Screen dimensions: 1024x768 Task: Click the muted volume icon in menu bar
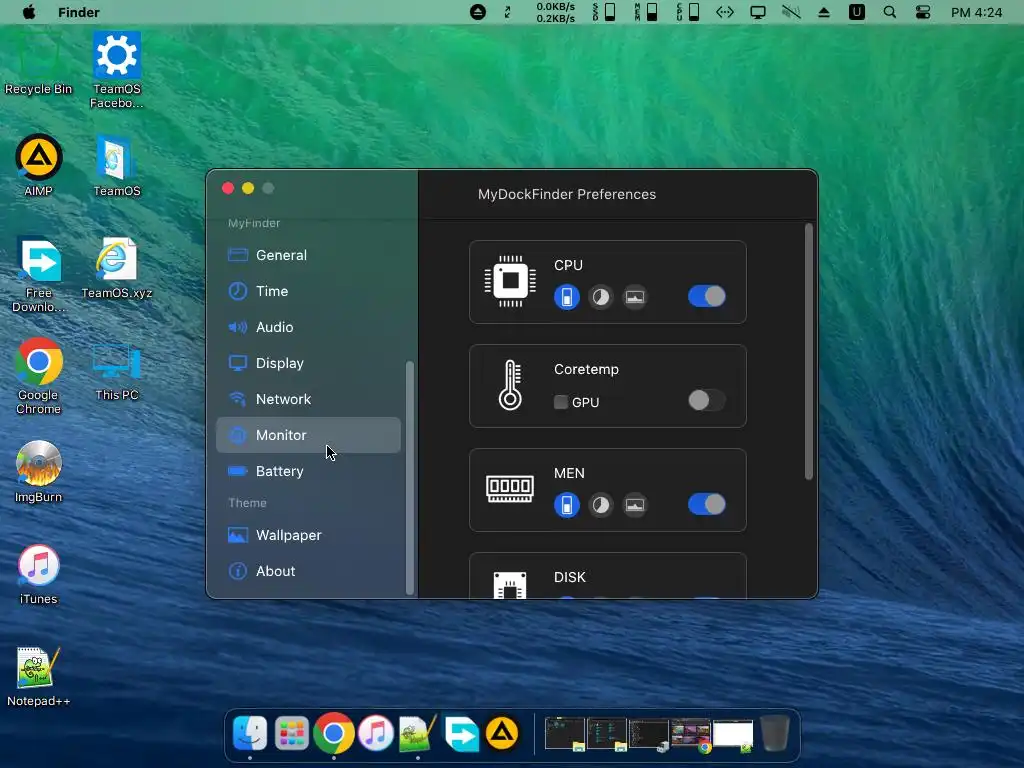pos(791,12)
